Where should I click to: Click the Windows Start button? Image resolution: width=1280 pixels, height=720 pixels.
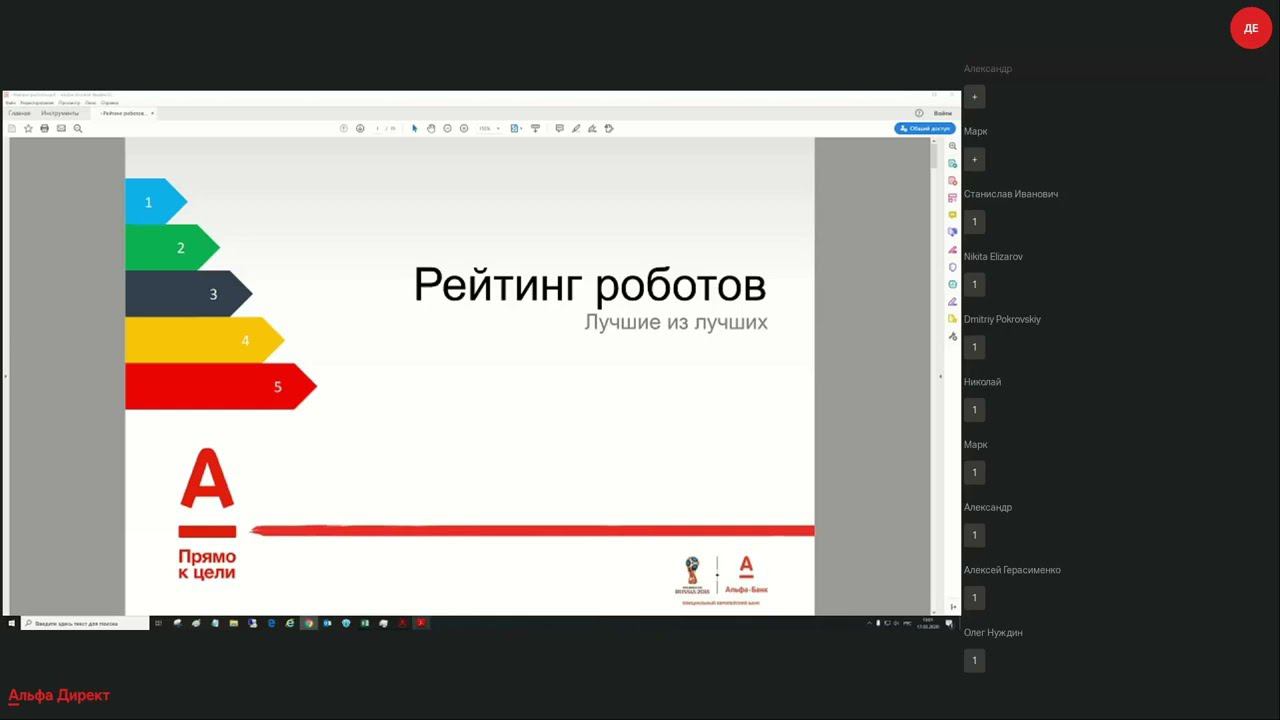tap(12, 623)
